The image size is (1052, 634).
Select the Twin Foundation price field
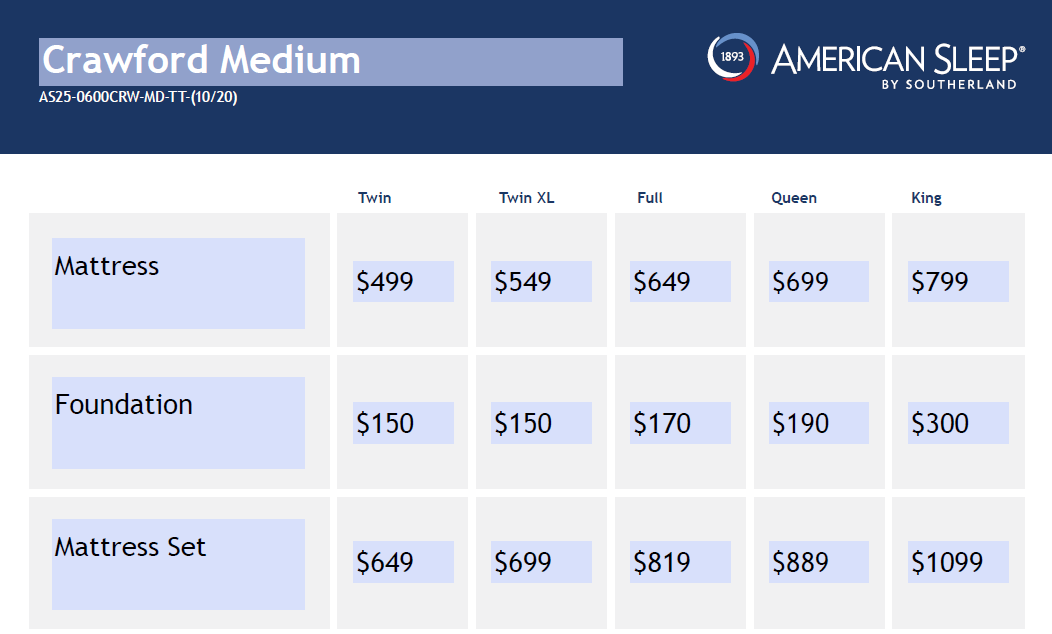[403, 423]
